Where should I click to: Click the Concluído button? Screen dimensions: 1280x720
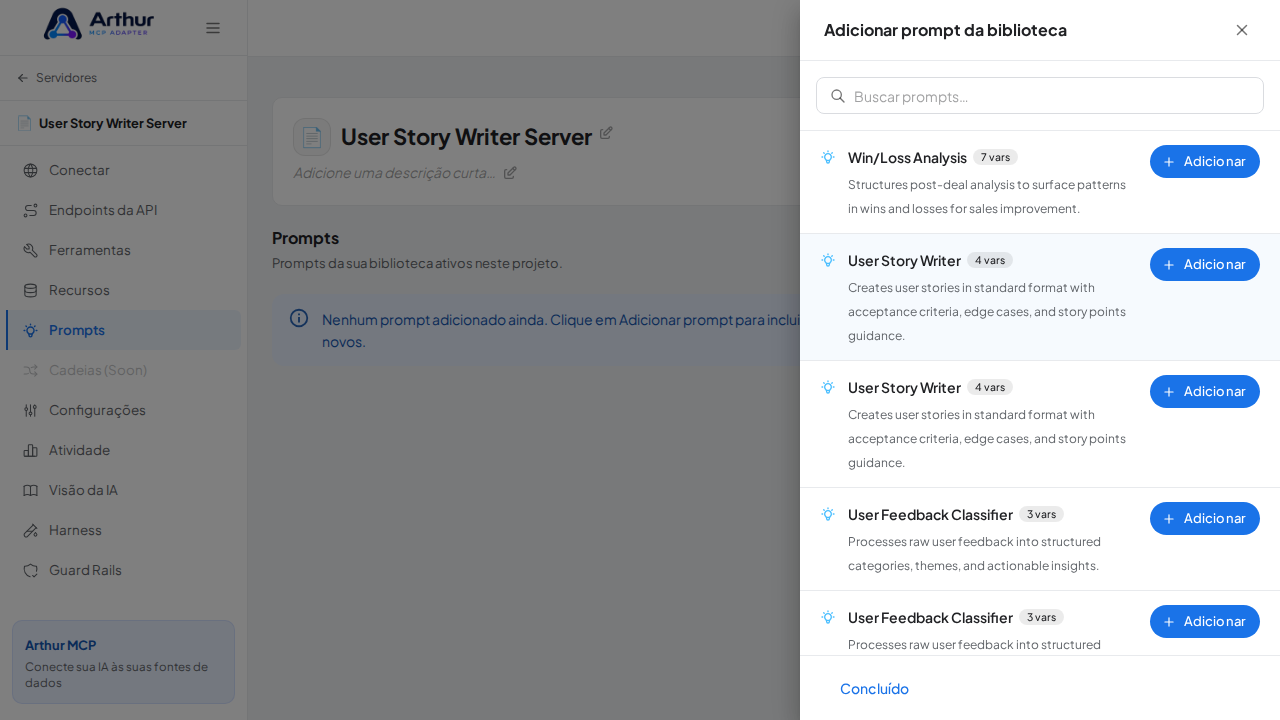pos(874,688)
